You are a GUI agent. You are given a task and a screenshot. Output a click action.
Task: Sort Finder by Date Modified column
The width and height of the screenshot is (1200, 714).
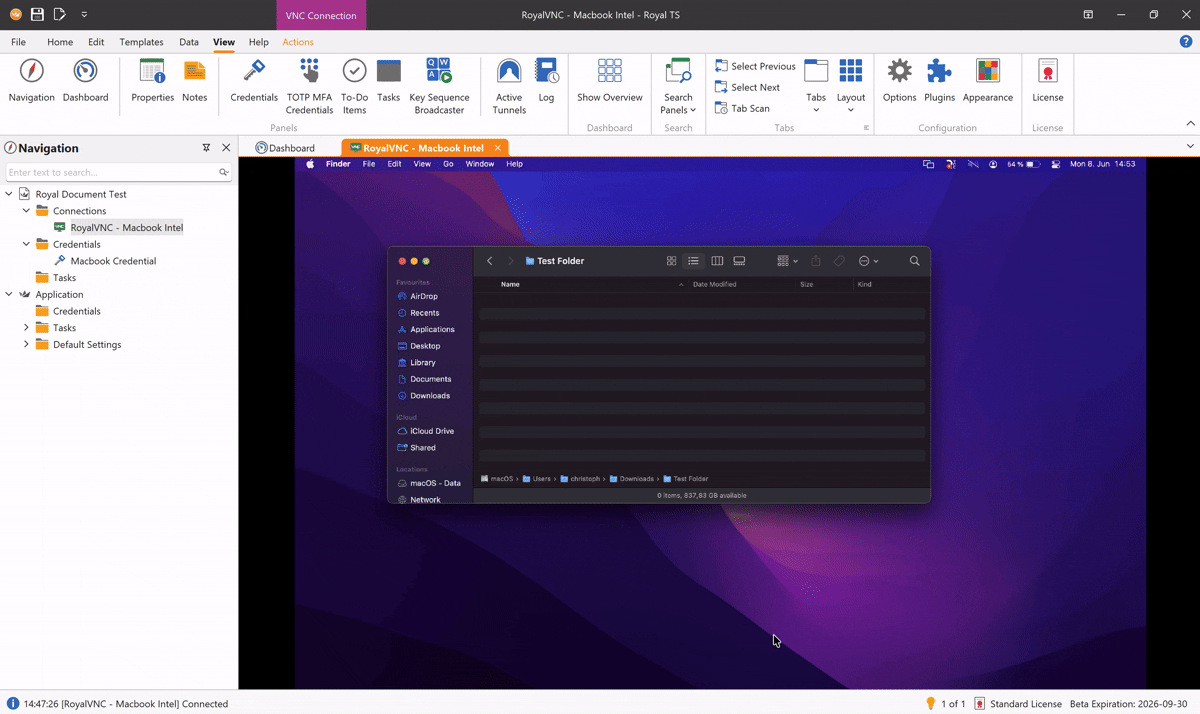714,284
